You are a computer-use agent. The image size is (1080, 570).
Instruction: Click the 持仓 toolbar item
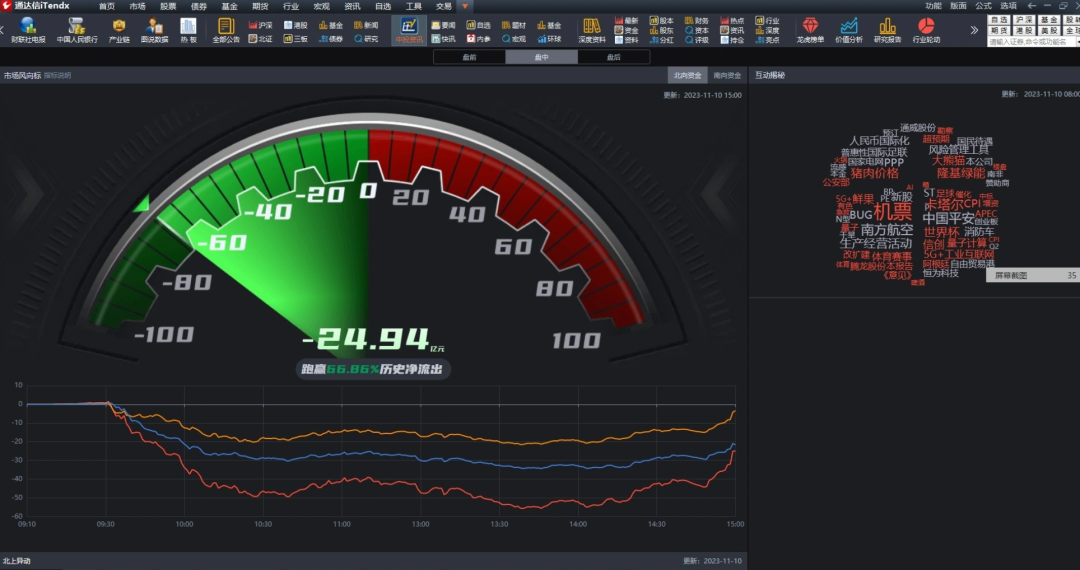[731, 40]
